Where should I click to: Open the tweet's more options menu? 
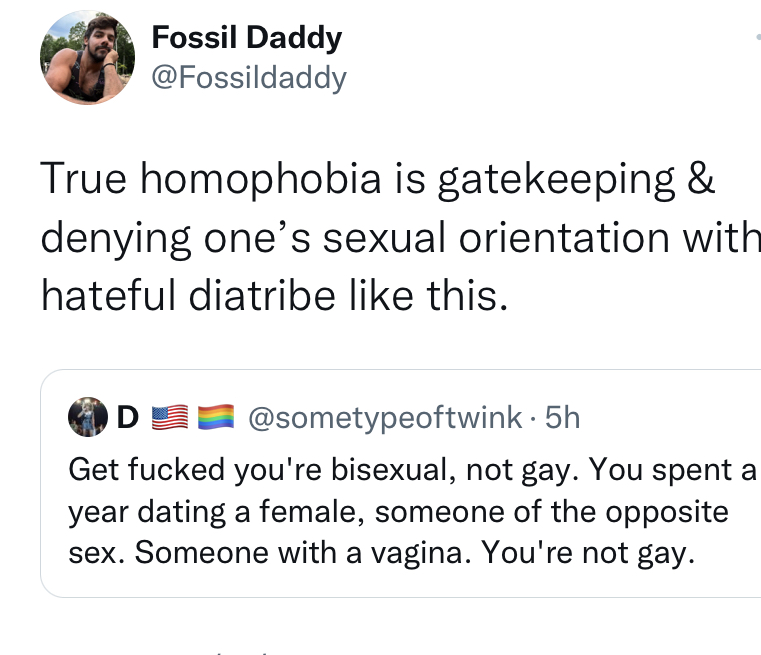click(757, 36)
